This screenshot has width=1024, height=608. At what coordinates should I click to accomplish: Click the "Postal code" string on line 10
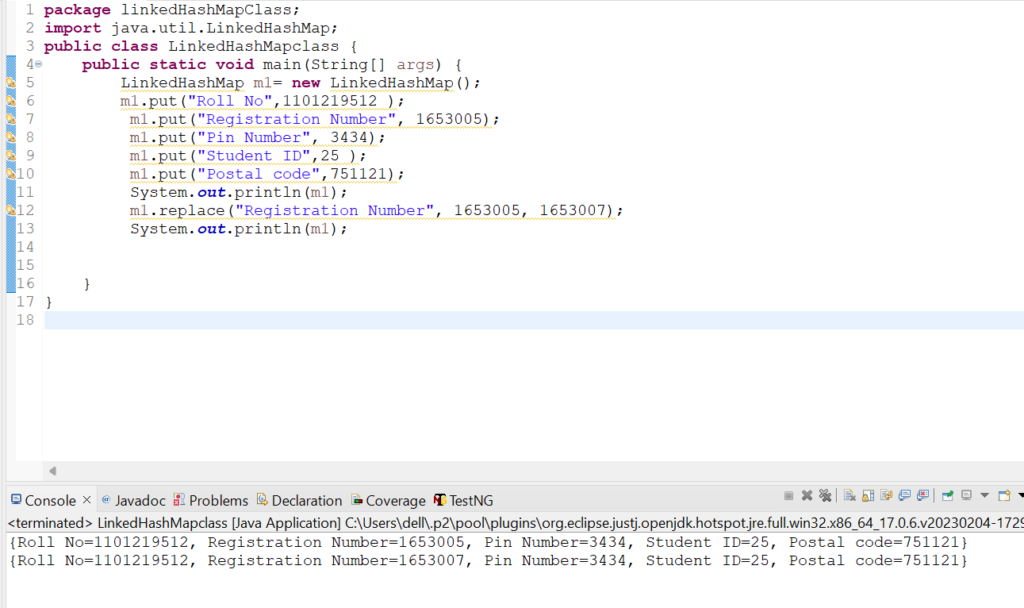pyautogui.click(x=259, y=174)
